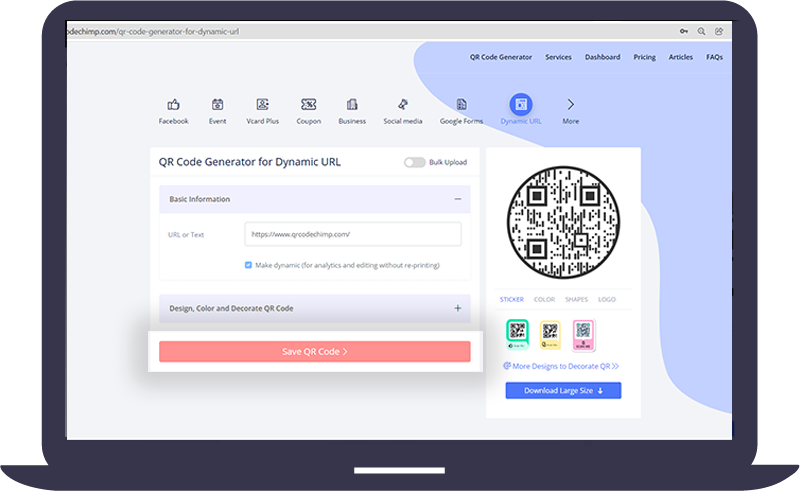Open QR Code Generator in the navigation
This screenshot has height=491, width=800.
tap(501, 57)
